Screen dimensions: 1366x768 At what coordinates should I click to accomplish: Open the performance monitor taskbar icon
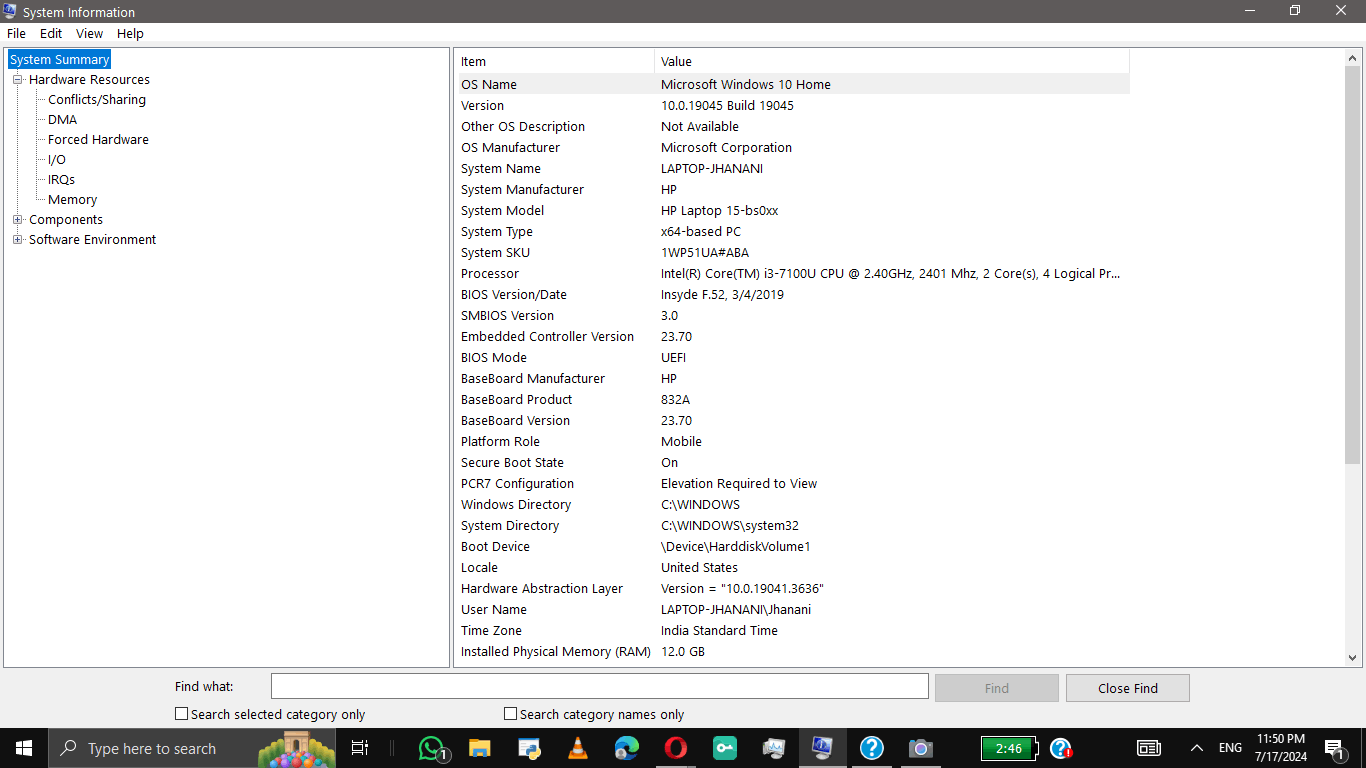tap(774, 748)
